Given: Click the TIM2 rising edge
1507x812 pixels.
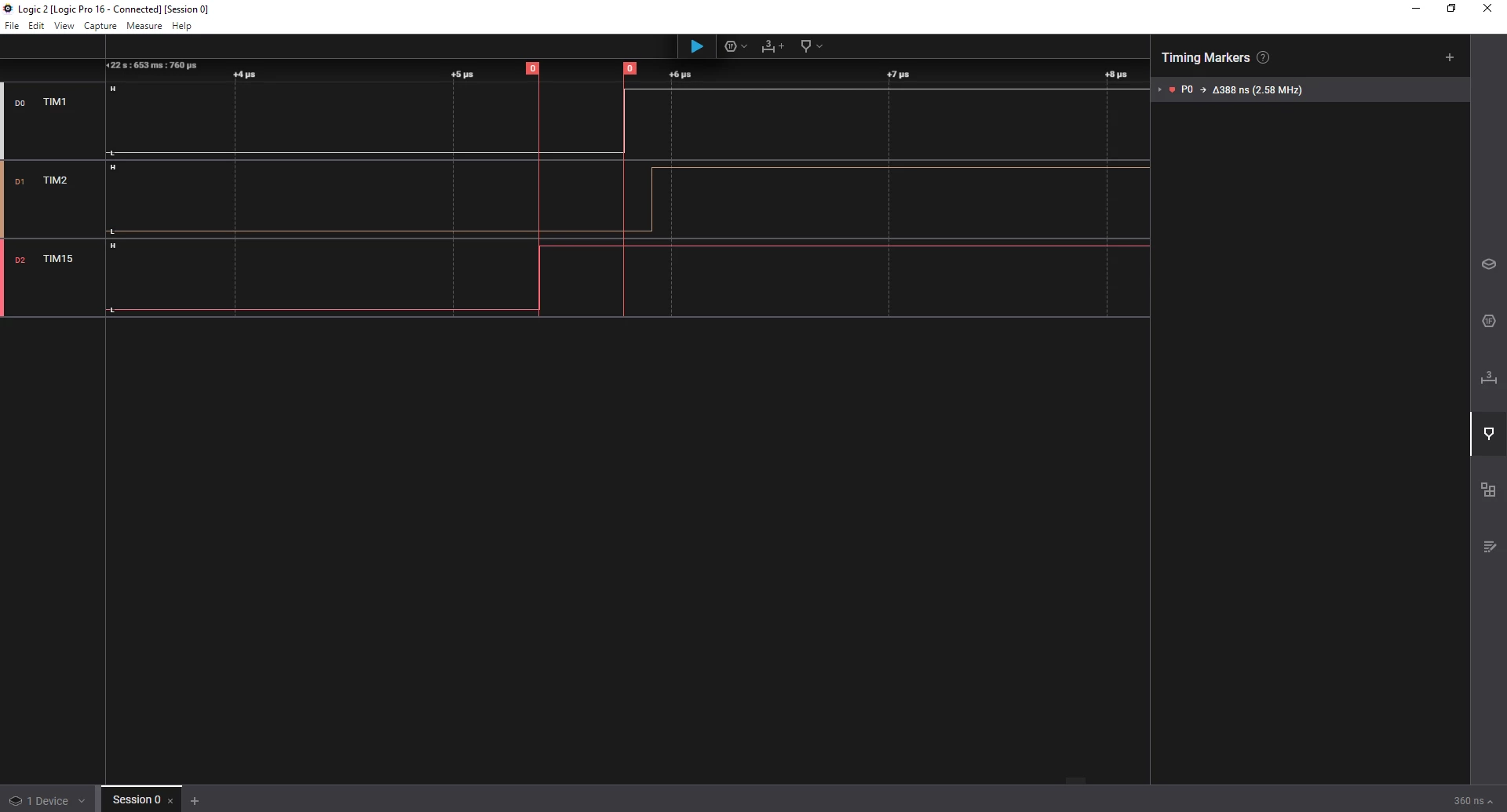Looking at the screenshot, I should tap(651, 199).
